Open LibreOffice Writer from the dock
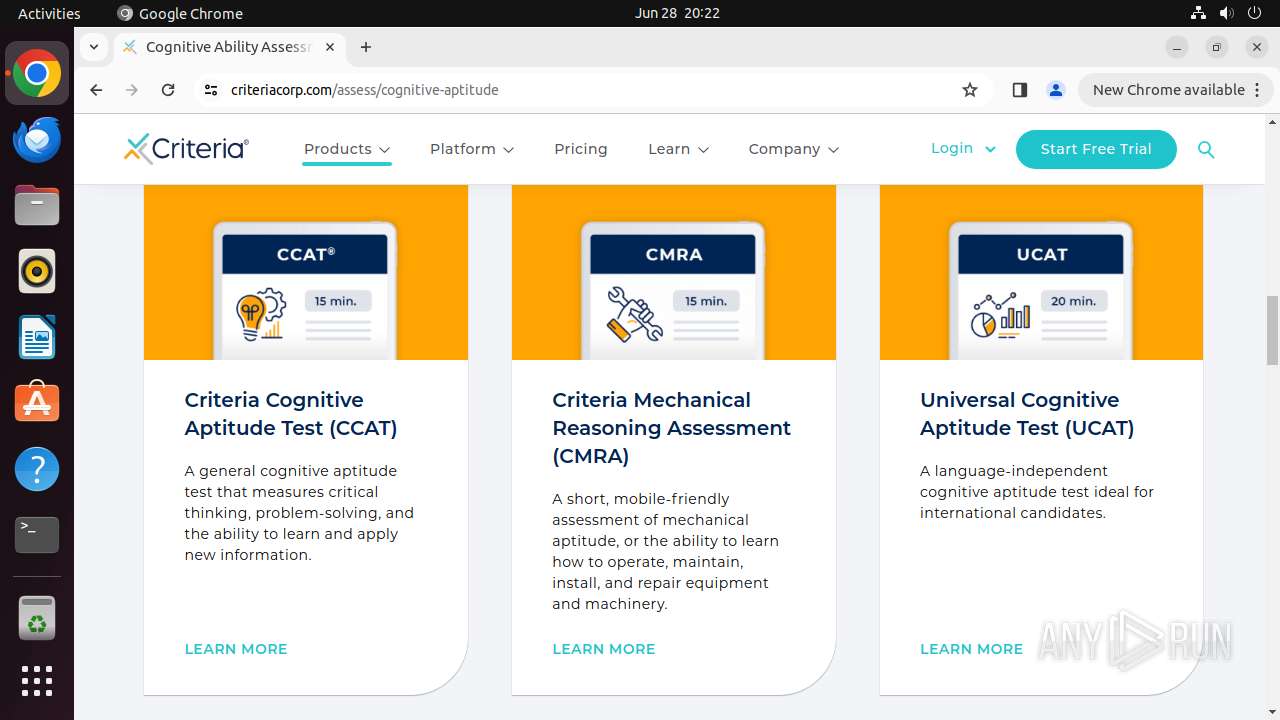The width and height of the screenshot is (1280, 720). [37, 337]
